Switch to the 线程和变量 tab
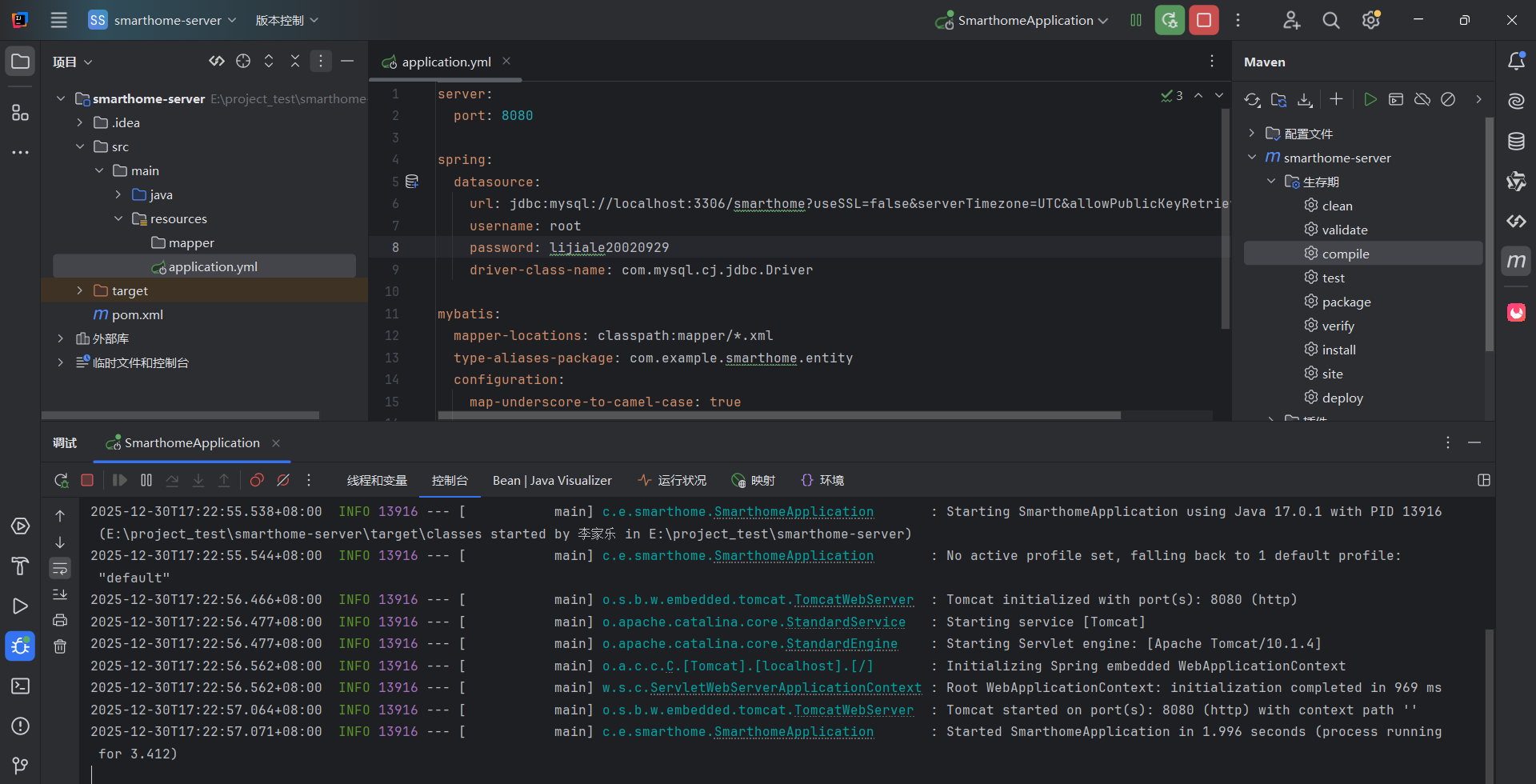This screenshot has height=784, width=1536. (377, 480)
